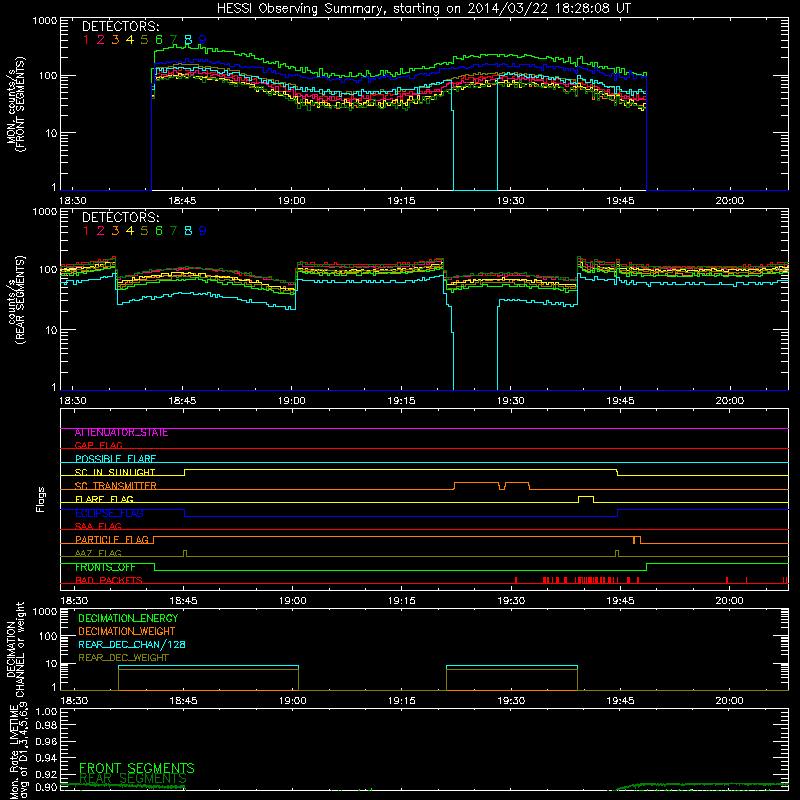This screenshot has height=800, width=800.
Task: Select the REAR_DEC_CHAN/128 legend entry
Action: pyautogui.click(x=132, y=645)
